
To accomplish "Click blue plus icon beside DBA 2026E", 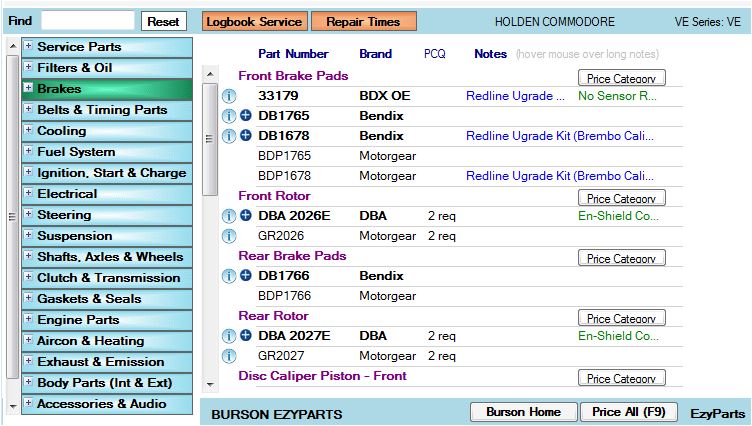I will [x=246, y=215].
